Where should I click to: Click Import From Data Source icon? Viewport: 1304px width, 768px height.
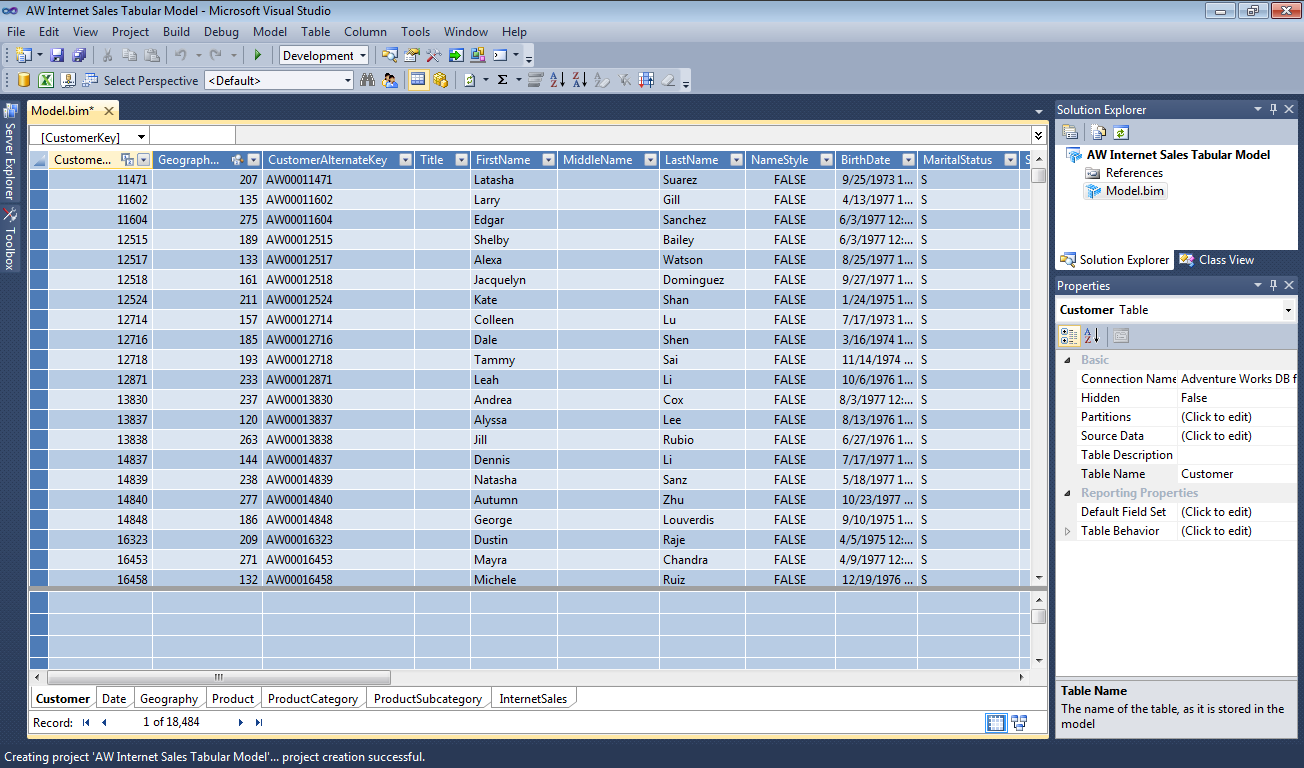pos(23,80)
